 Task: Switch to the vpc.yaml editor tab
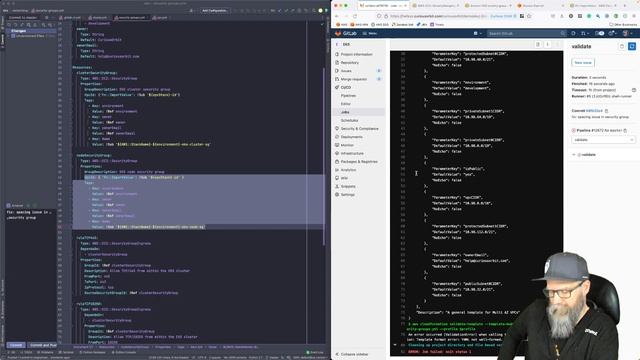click(x=160, y=18)
